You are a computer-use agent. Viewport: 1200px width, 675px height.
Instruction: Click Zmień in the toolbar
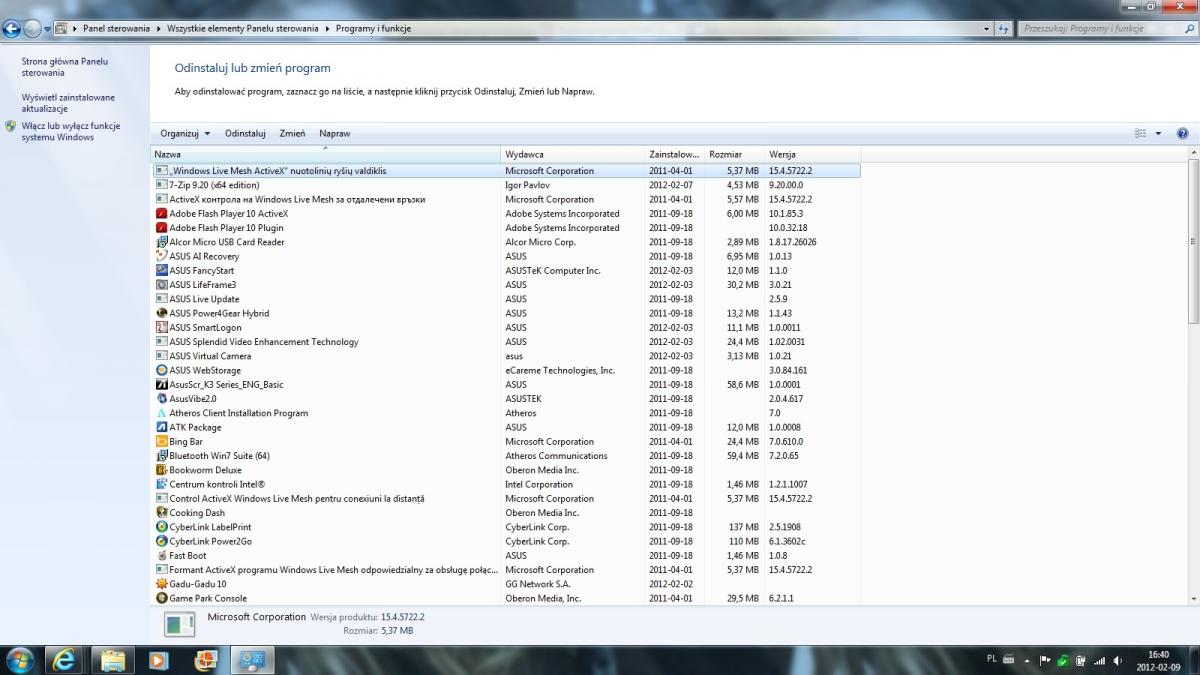tap(293, 133)
